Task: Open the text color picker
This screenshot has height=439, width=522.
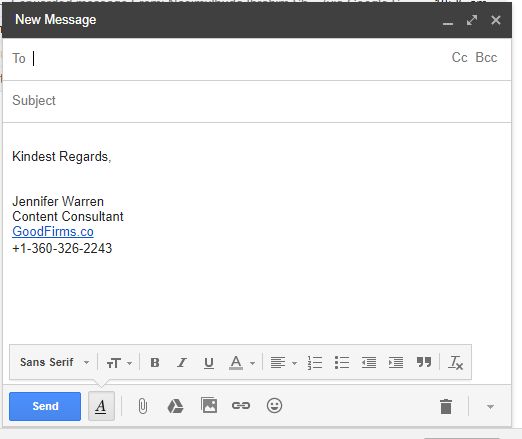Action: point(242,363)
